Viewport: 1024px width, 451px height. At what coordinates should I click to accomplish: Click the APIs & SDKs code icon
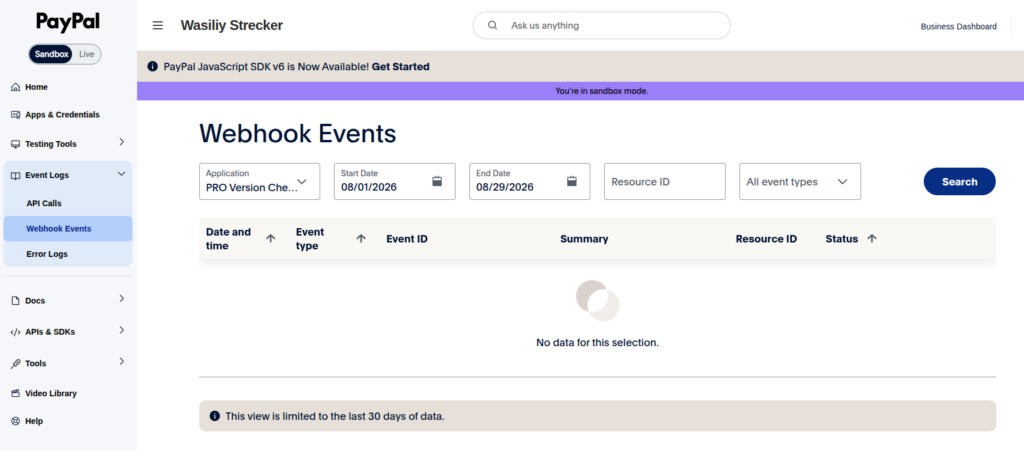tap(16, 332)
